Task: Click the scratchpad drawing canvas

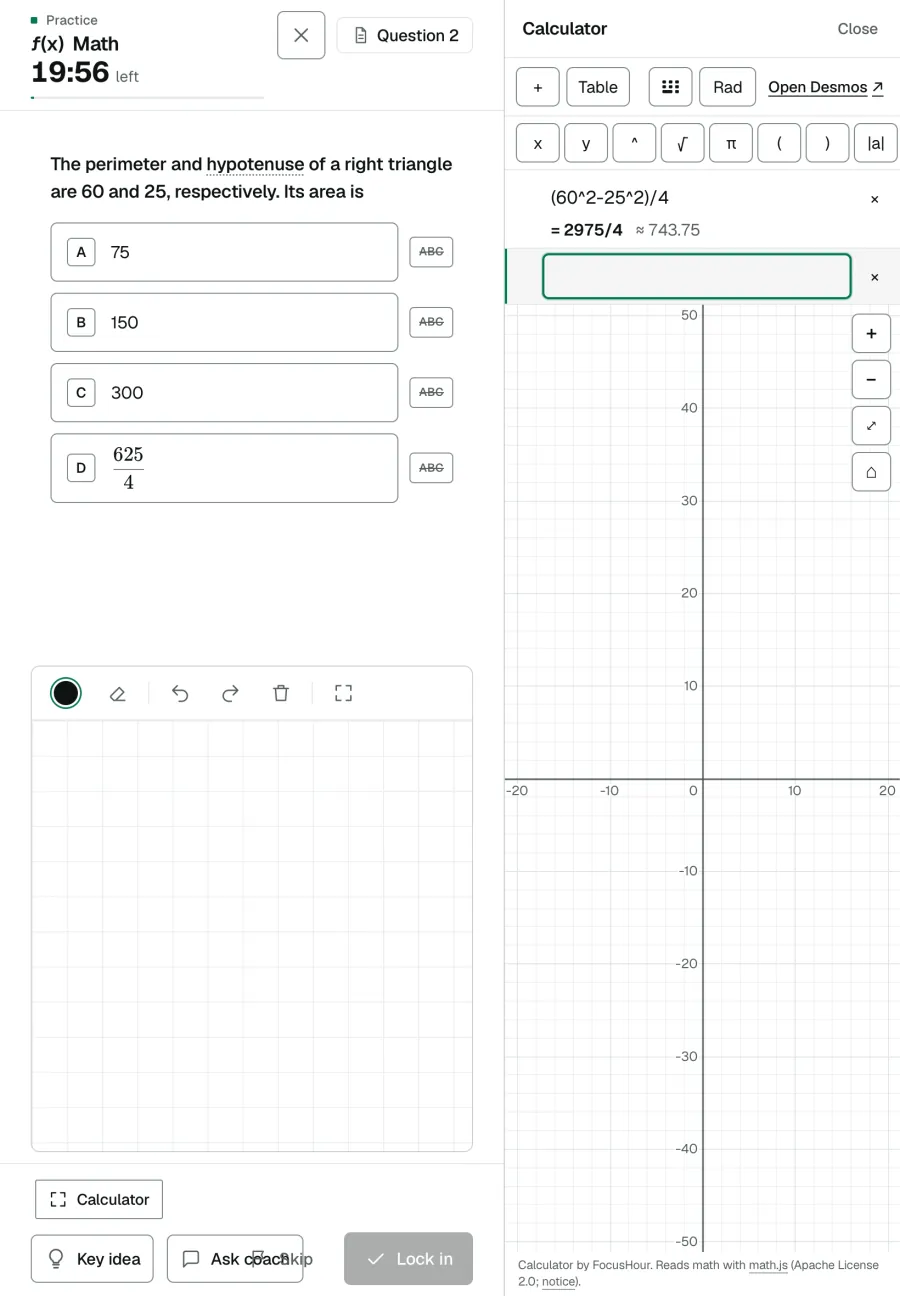Action: 252,935
